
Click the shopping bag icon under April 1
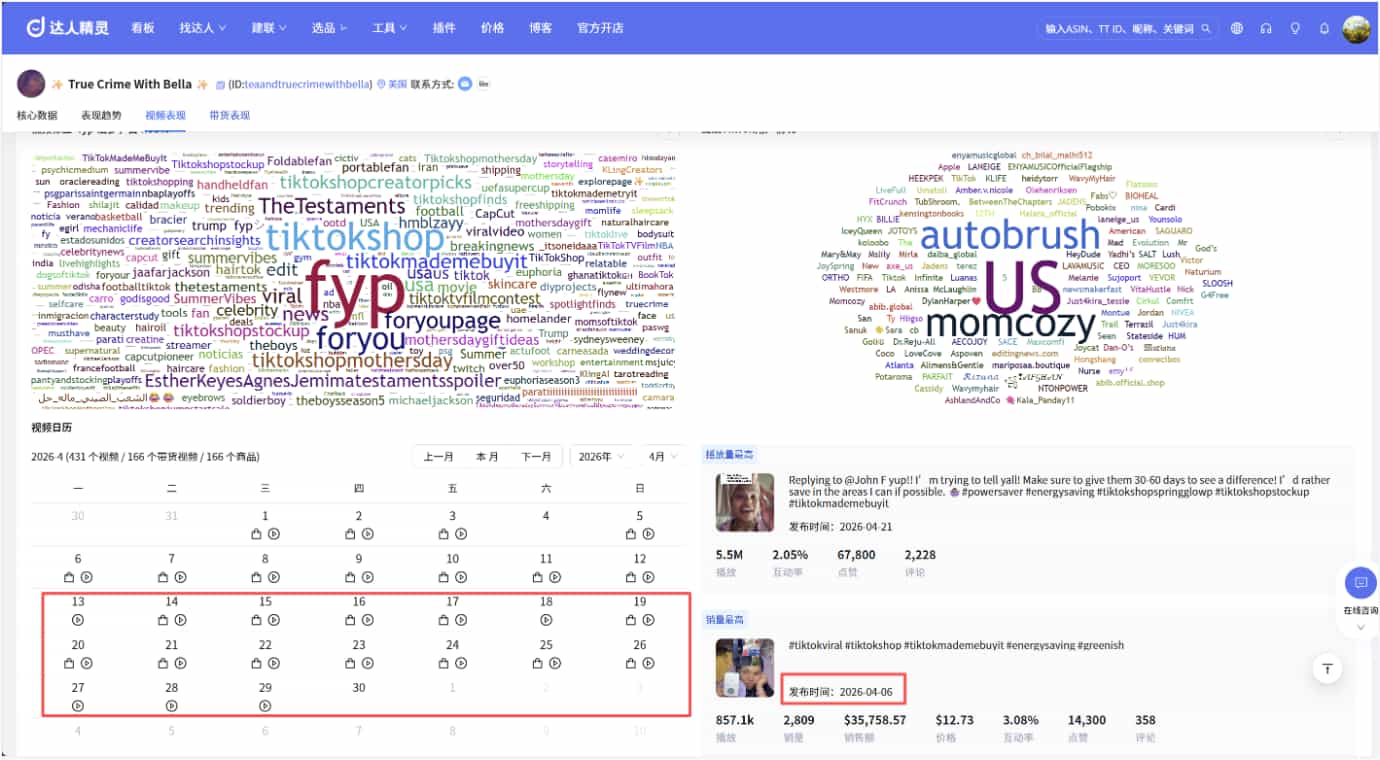pos(257,534)
